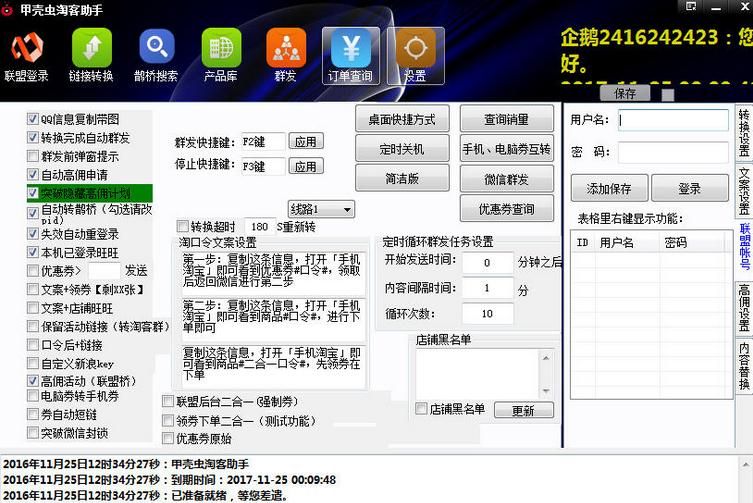The image size is (753, 503).
Task: Click the 查询销量 button
Action: click(506, 119)
